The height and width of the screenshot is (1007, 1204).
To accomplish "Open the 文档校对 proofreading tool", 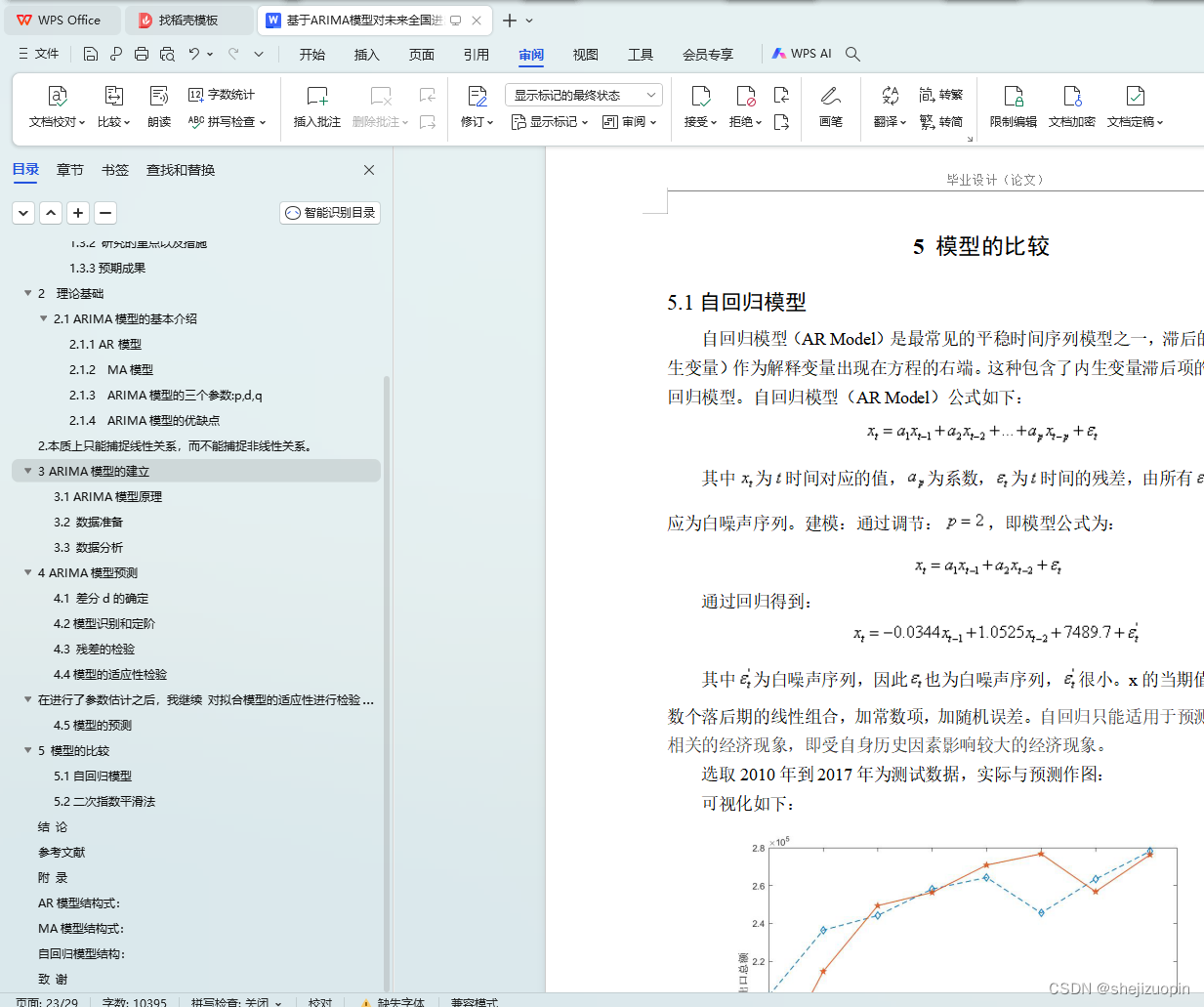I will click(x=57, y=107).
